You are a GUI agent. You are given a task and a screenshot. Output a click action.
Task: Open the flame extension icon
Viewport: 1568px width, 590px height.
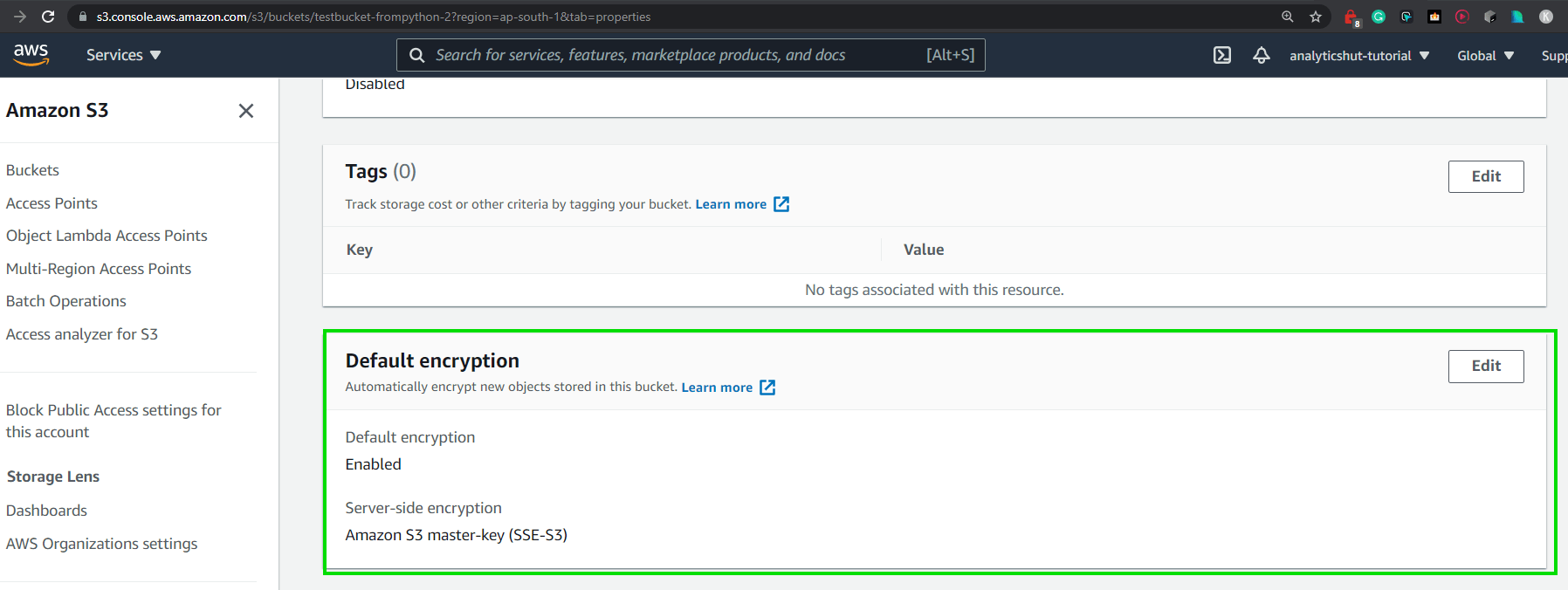click(1434, 17)
